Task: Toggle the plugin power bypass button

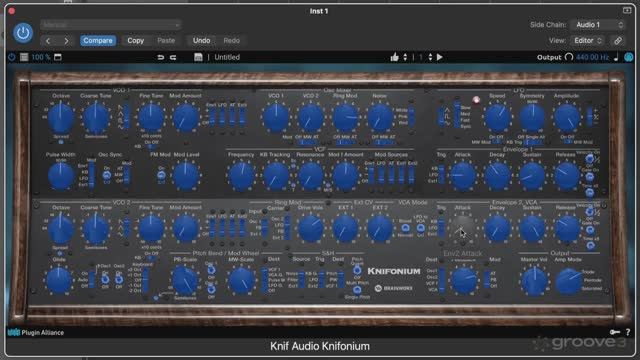Action: click(x=23, y=33)
